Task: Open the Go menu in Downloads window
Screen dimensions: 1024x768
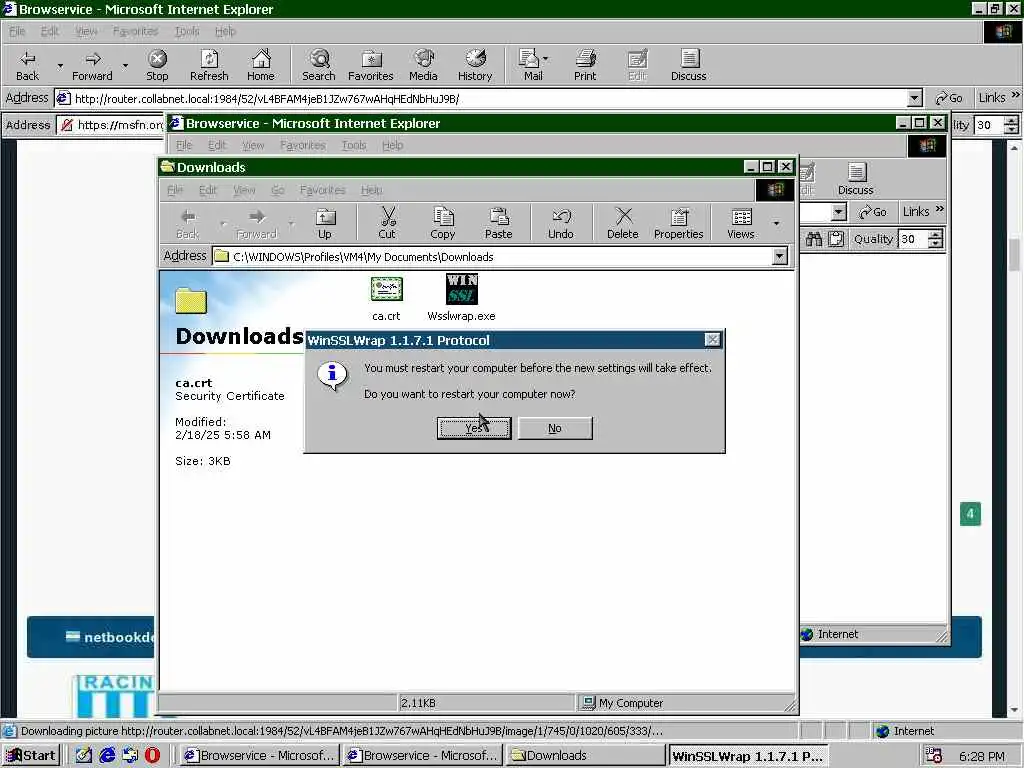Action: [278, 190]
